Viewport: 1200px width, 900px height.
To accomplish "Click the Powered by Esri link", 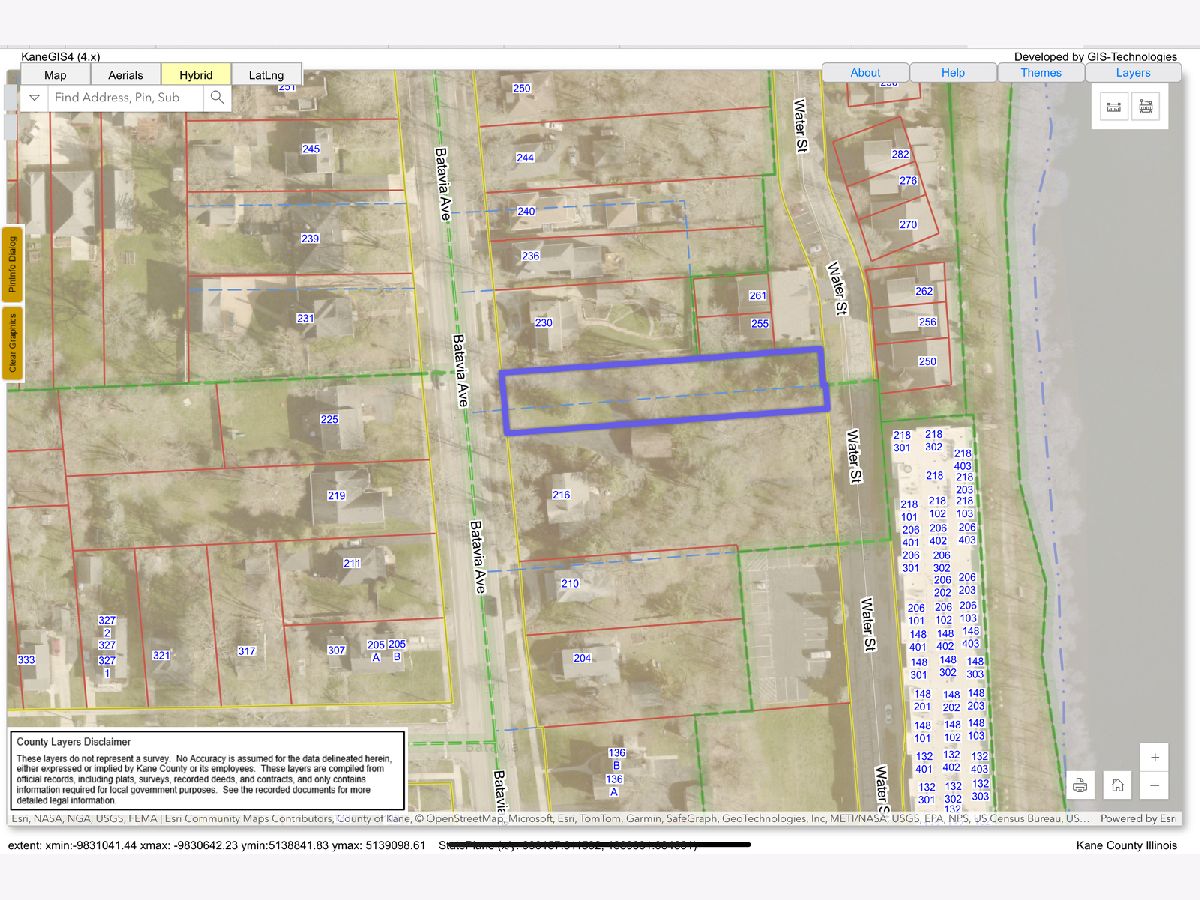I will click(1137, 819).
